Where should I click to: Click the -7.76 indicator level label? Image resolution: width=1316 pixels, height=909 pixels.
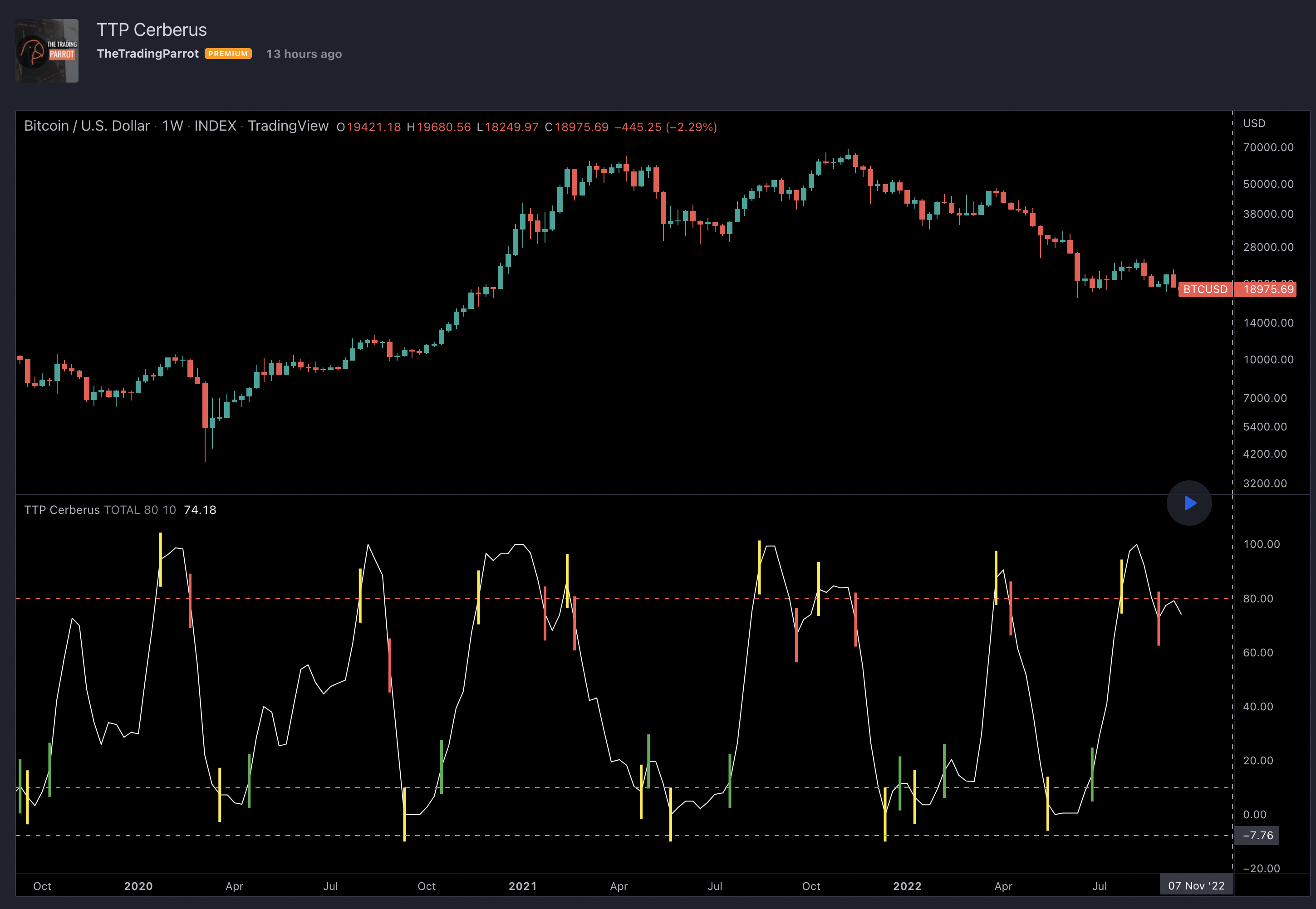pos(1257,836)
